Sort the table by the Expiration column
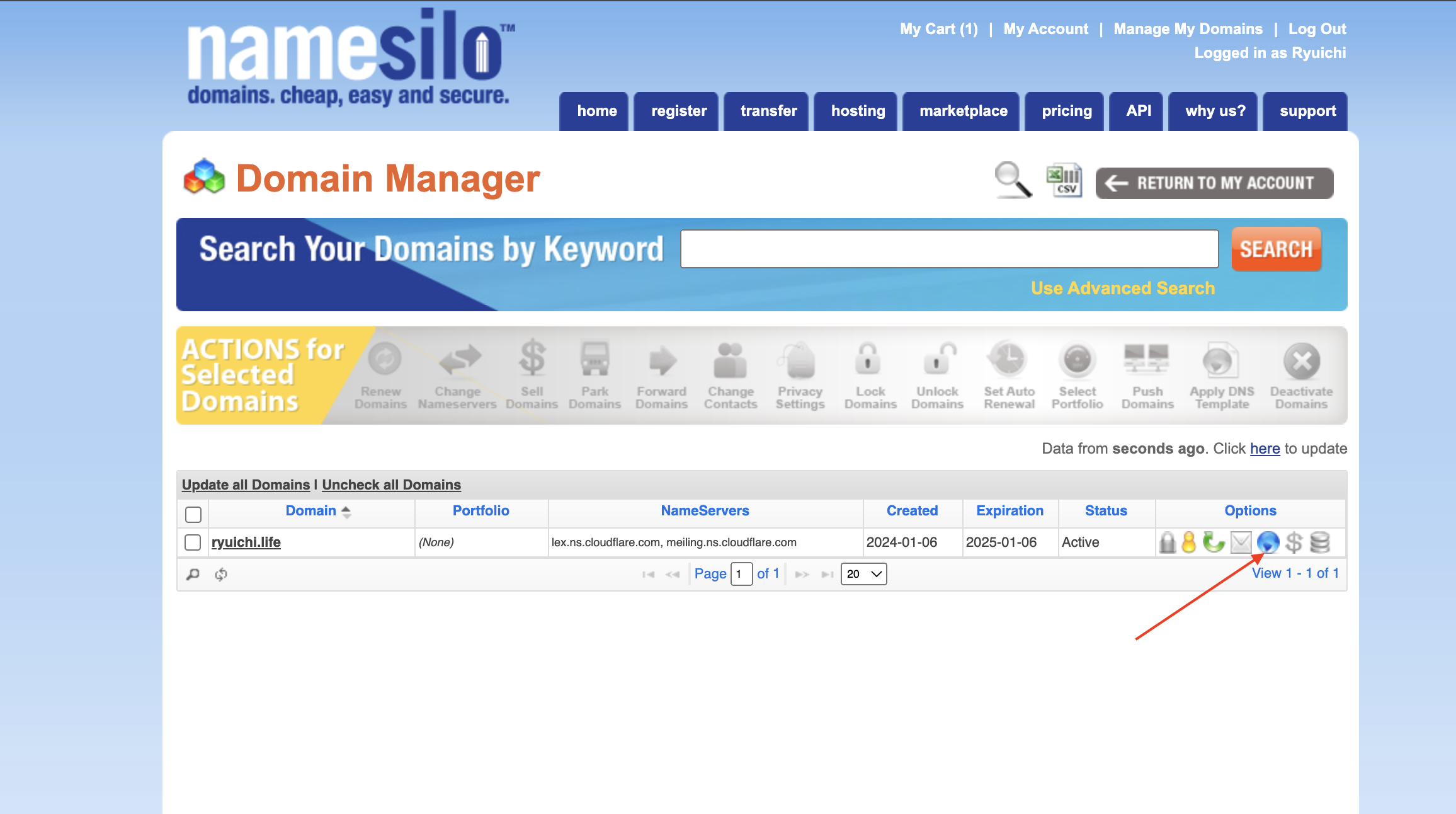The width and height of the screenshot is (1456, 814). point(1010,511)
